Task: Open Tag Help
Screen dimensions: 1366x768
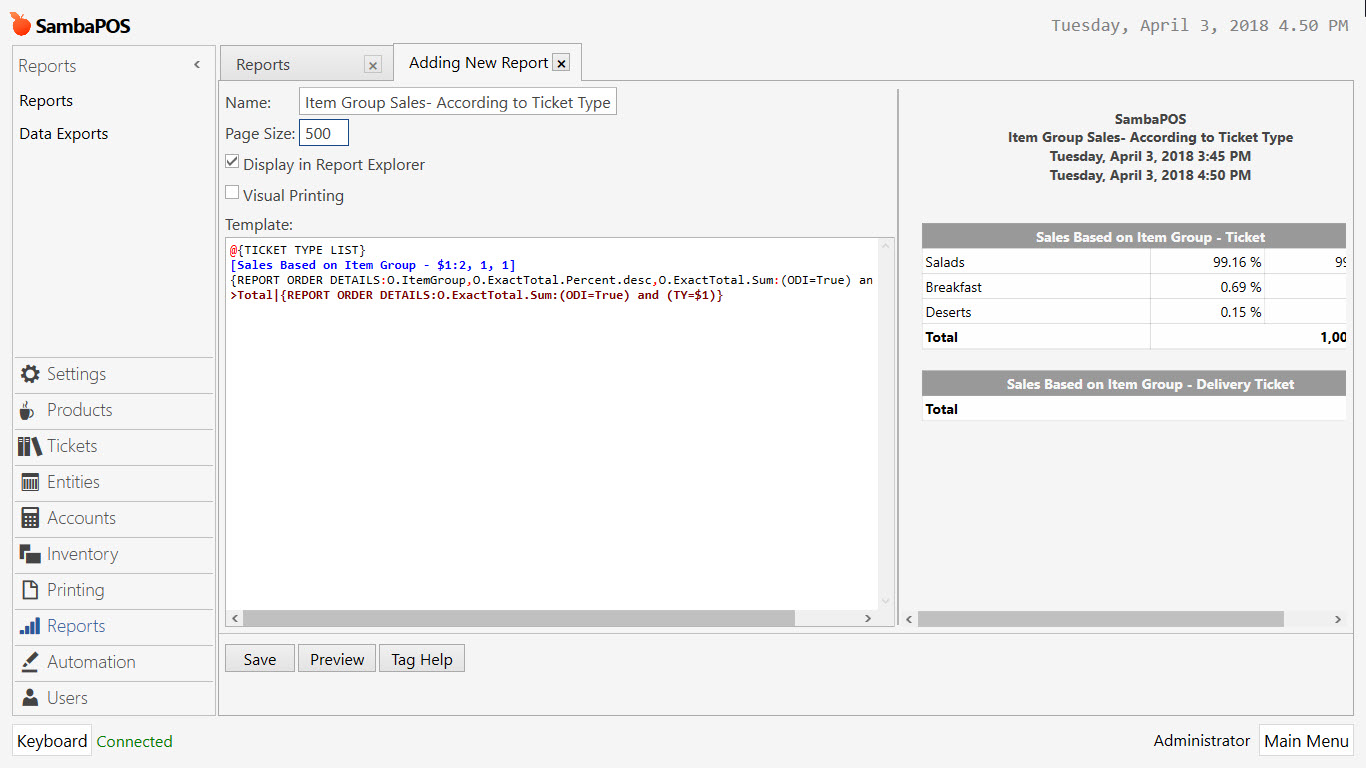Action: pos(421,658)
